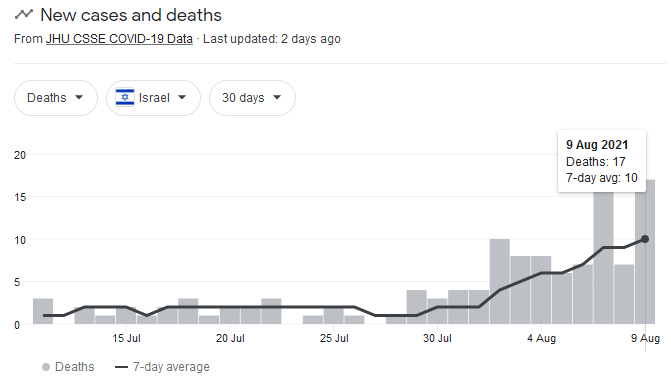Click the grey Deaths legend dot
Viewport: 671px width, 378px height.
[x=46, y=367]
